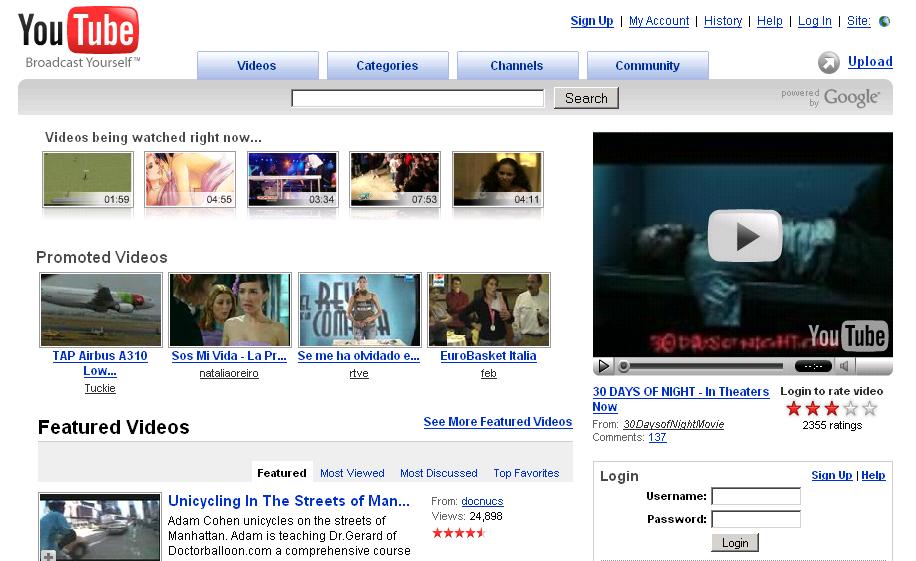Screen dimensions: 916x561
Task: Click the YouTube logo
Action: 78,36
